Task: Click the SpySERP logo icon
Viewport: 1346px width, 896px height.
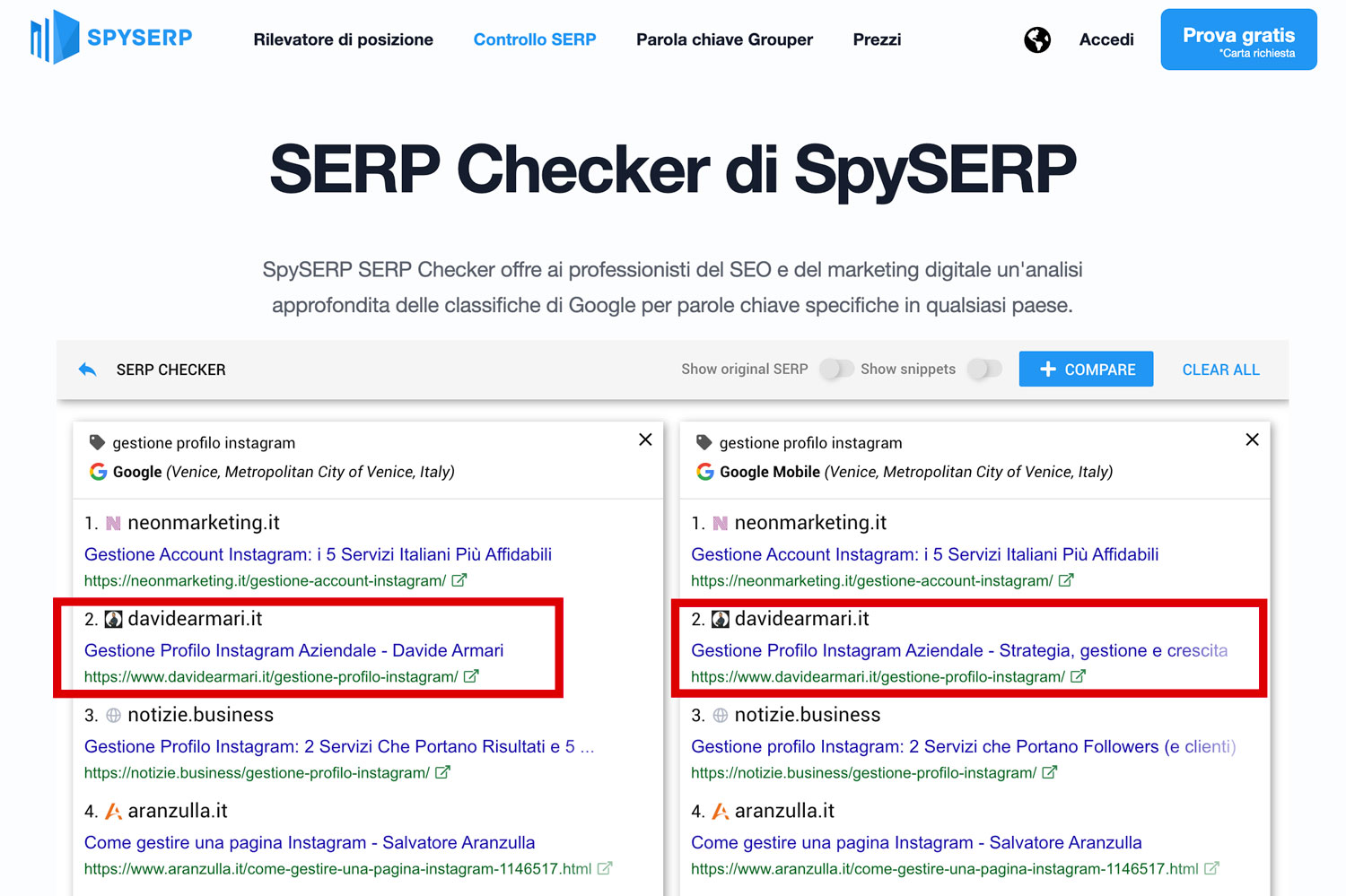Action: click(55, 38)
